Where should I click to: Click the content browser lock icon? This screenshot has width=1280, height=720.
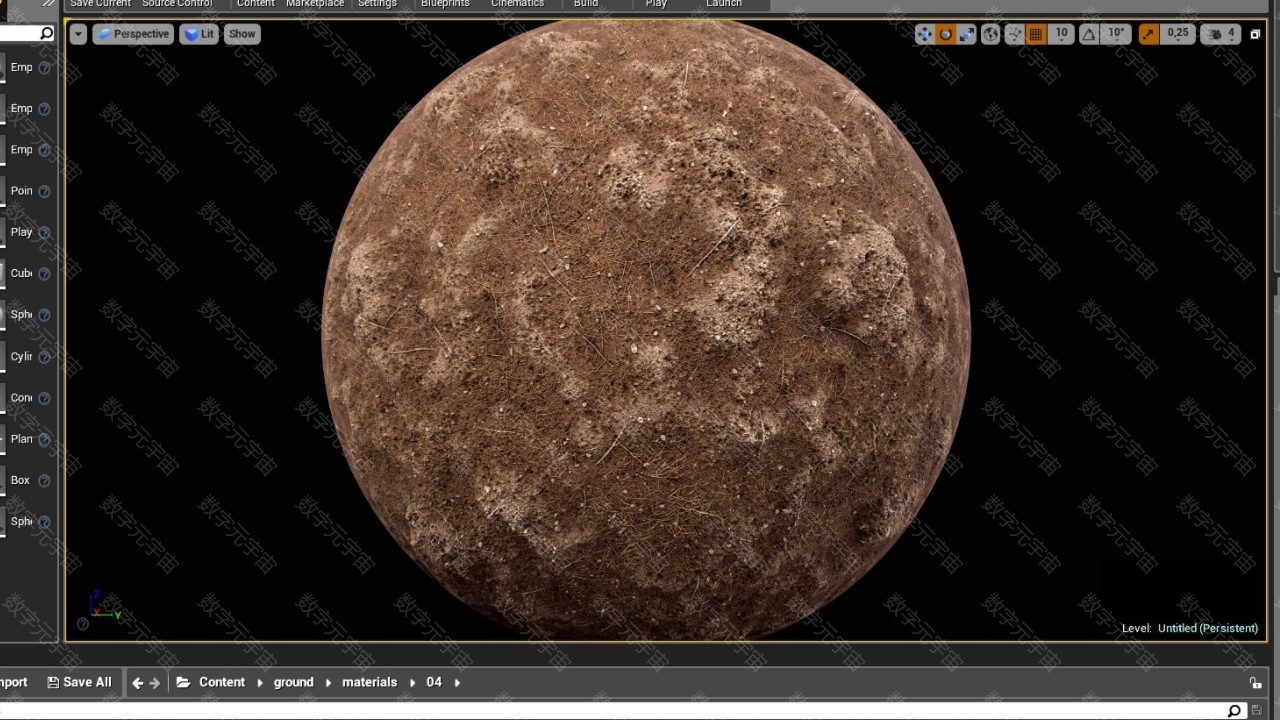click(1255, 683)
